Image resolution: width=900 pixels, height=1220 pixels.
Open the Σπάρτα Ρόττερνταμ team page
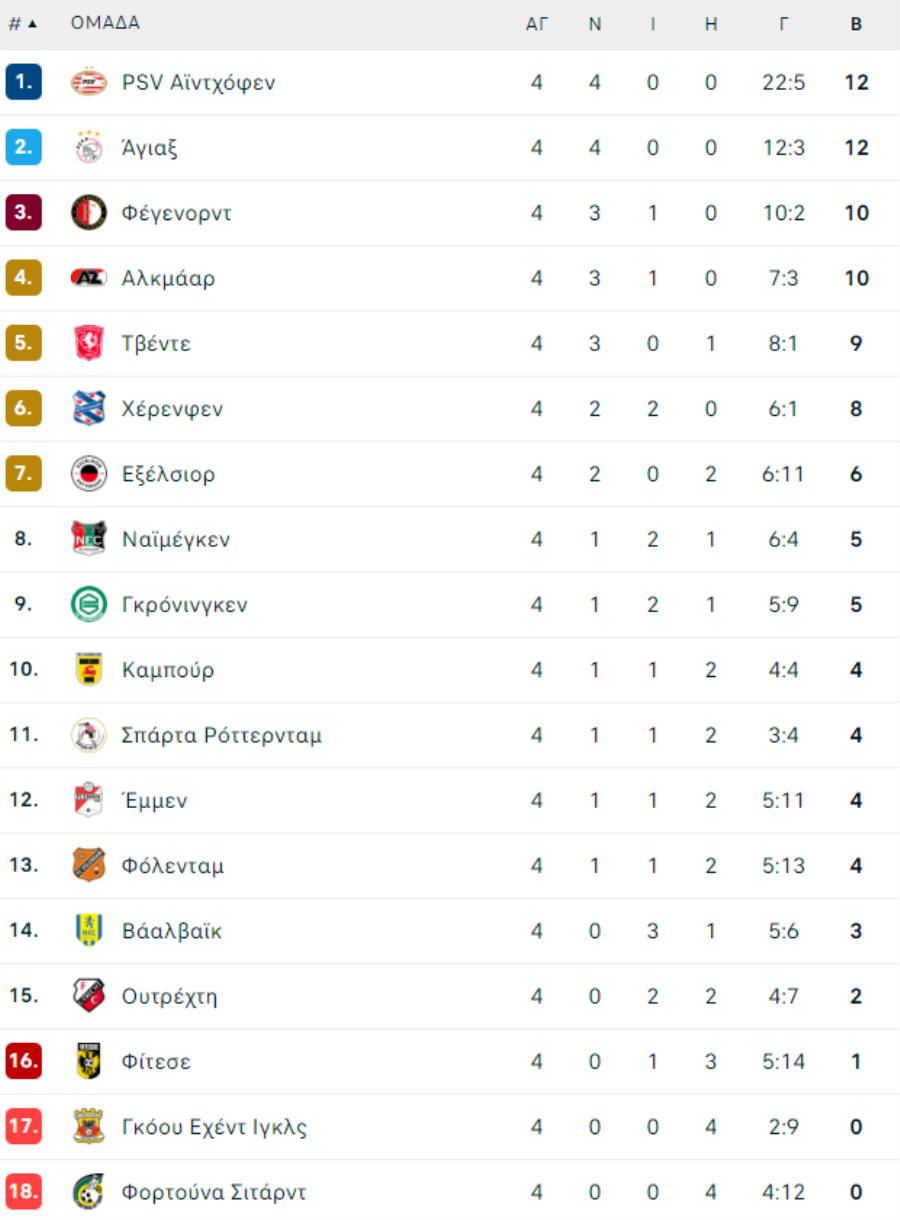pyautogui.click(x=222, y=736)
